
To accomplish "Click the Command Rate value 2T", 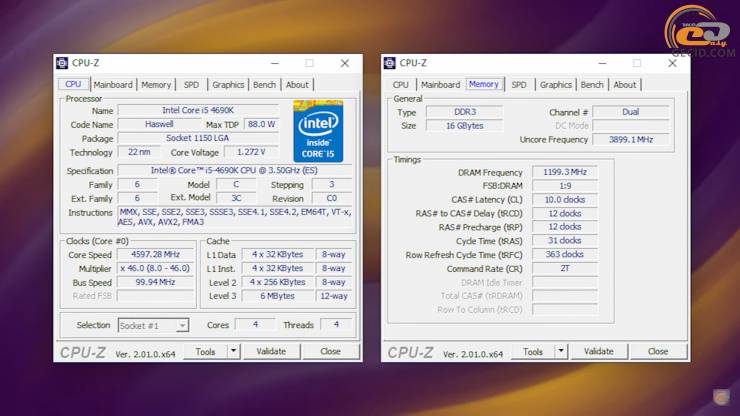I will (x=565, y=268).
